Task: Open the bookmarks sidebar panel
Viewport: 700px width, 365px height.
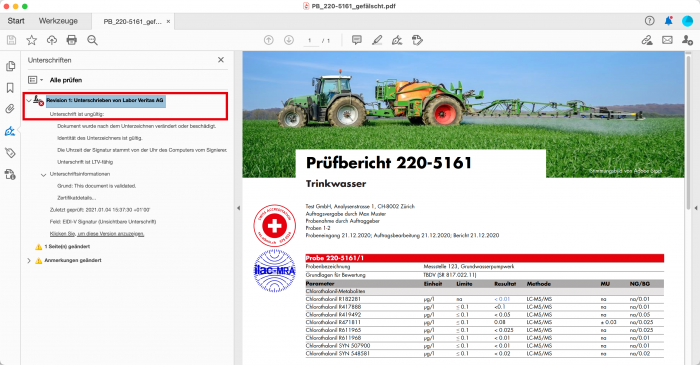Action: click(x=10, y=87)
